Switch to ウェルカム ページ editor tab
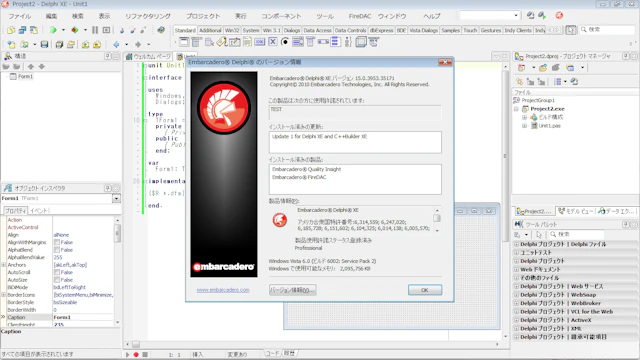 tap(149, 56)
